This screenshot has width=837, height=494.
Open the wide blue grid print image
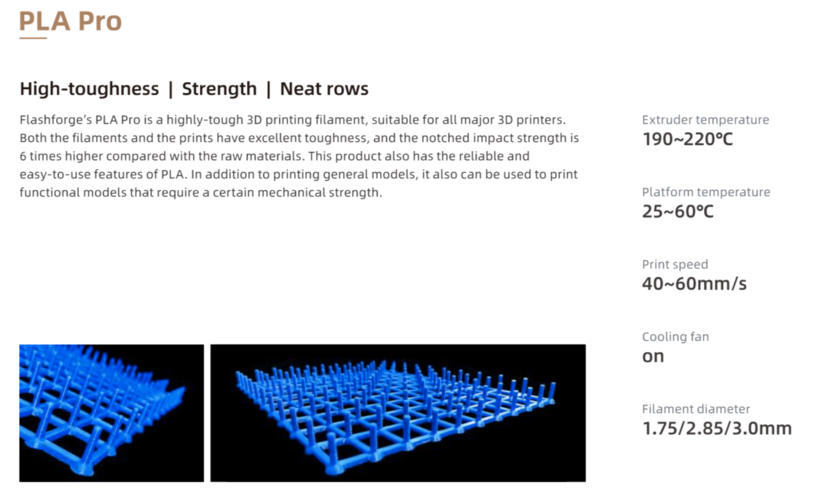tap(398, 413)
